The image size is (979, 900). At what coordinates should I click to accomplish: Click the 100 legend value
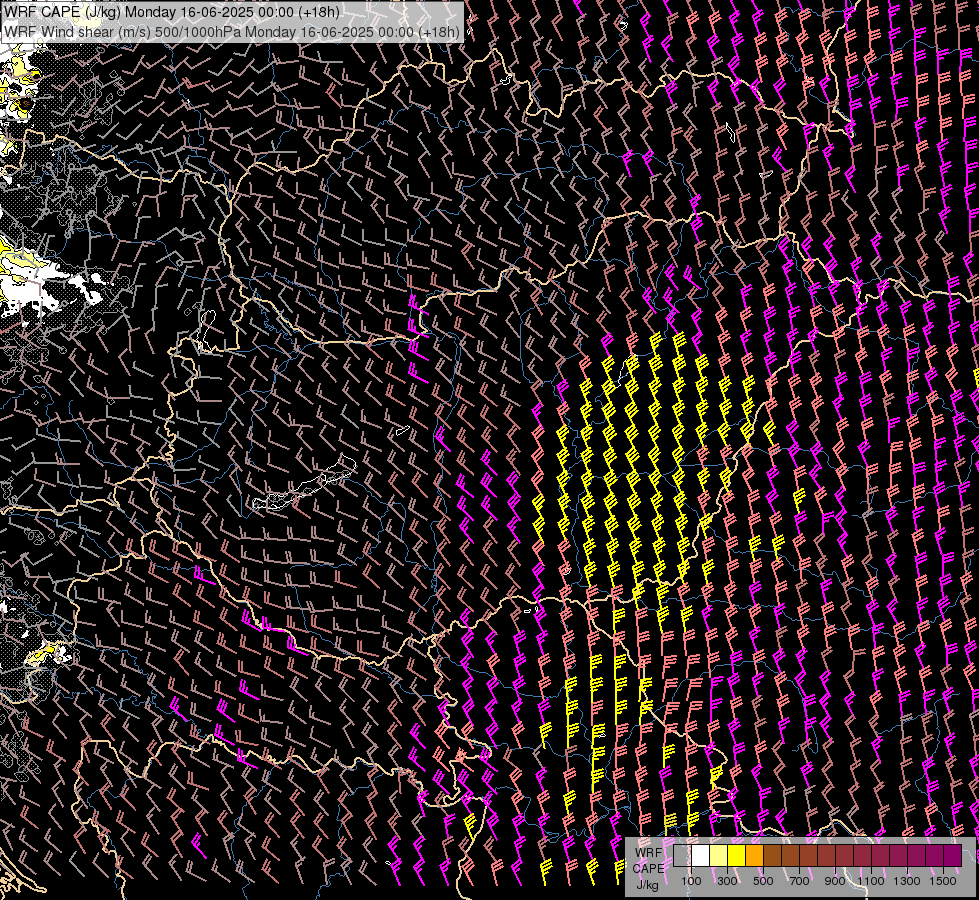691,881
